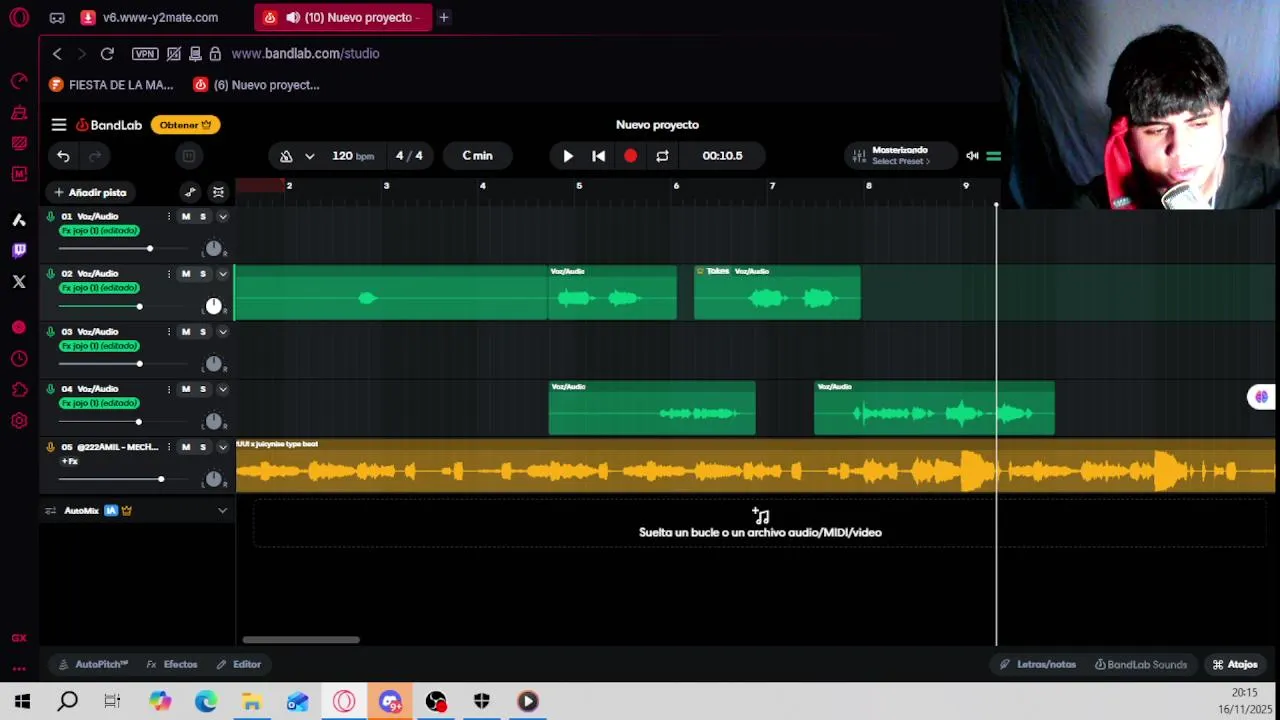Click track 02 Fx jojo (1) effect badge
Image resolution: width=1280 pixels, height=720 pixels.
(99, 288)
